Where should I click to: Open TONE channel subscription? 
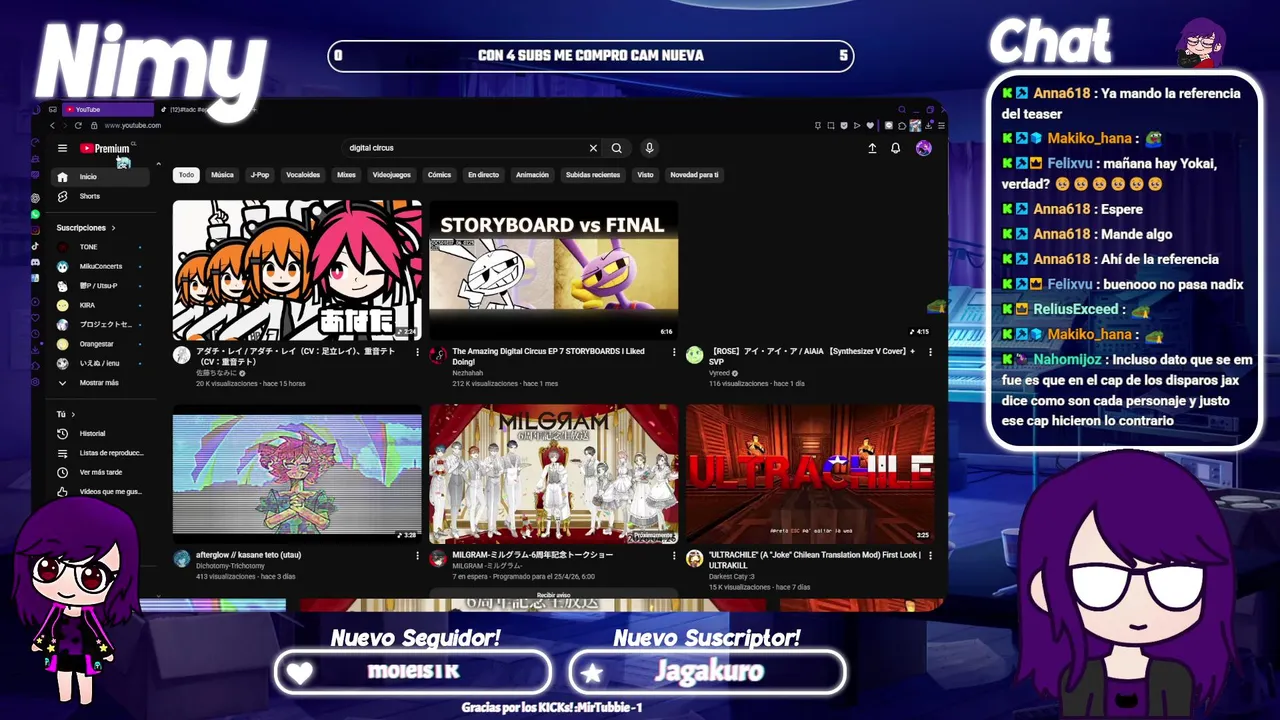click(x=100, y=247)
